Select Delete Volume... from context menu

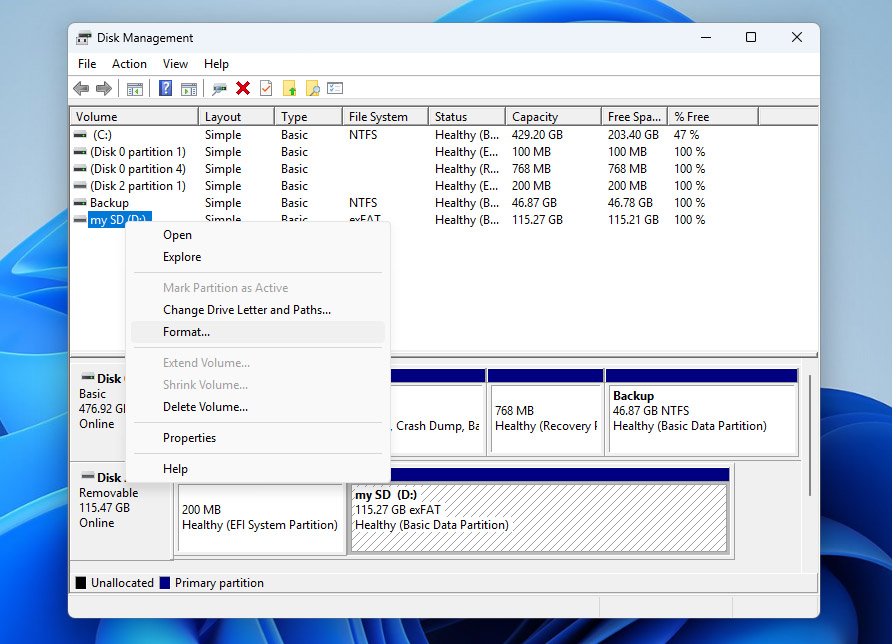tap(258, 407)
